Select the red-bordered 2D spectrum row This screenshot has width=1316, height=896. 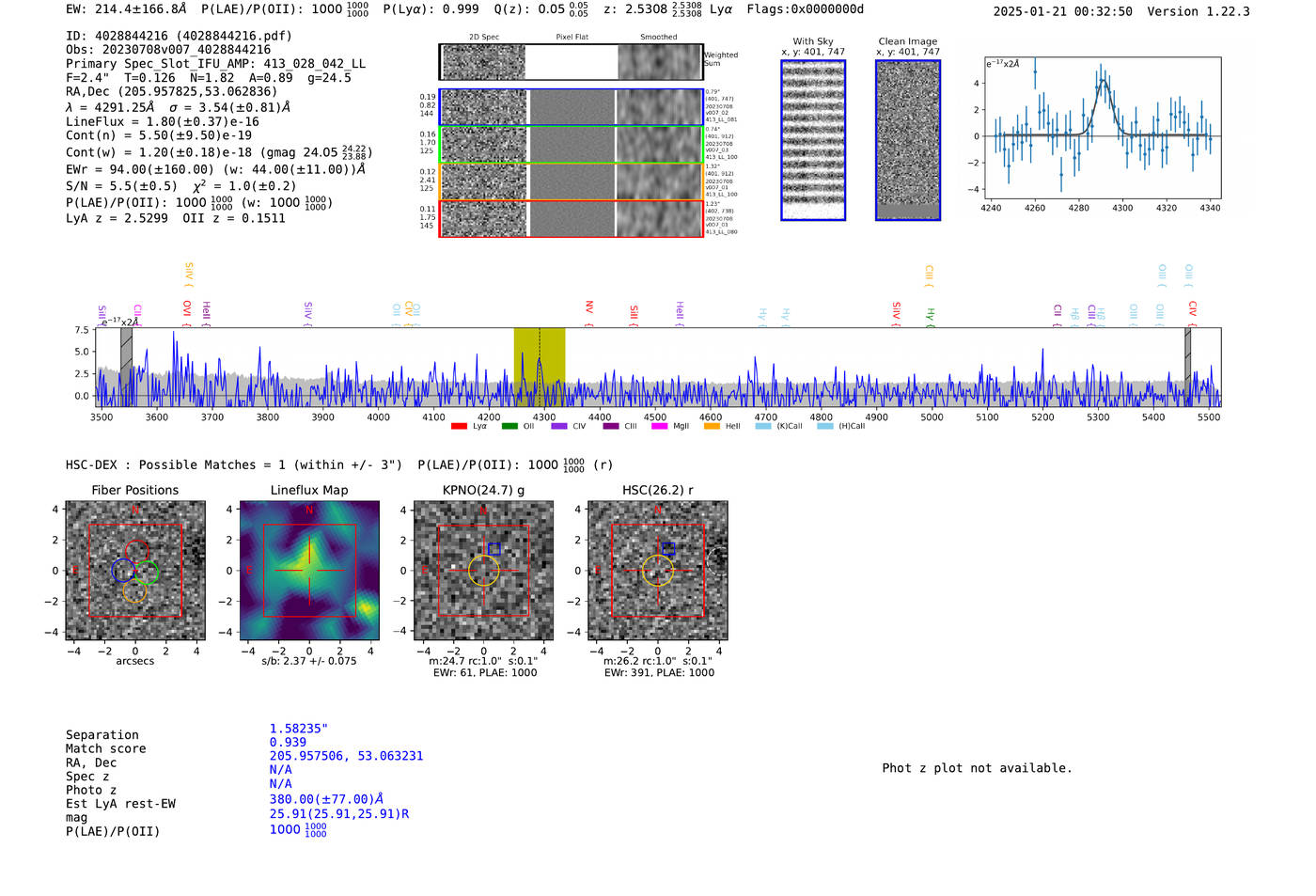[572, 218]
